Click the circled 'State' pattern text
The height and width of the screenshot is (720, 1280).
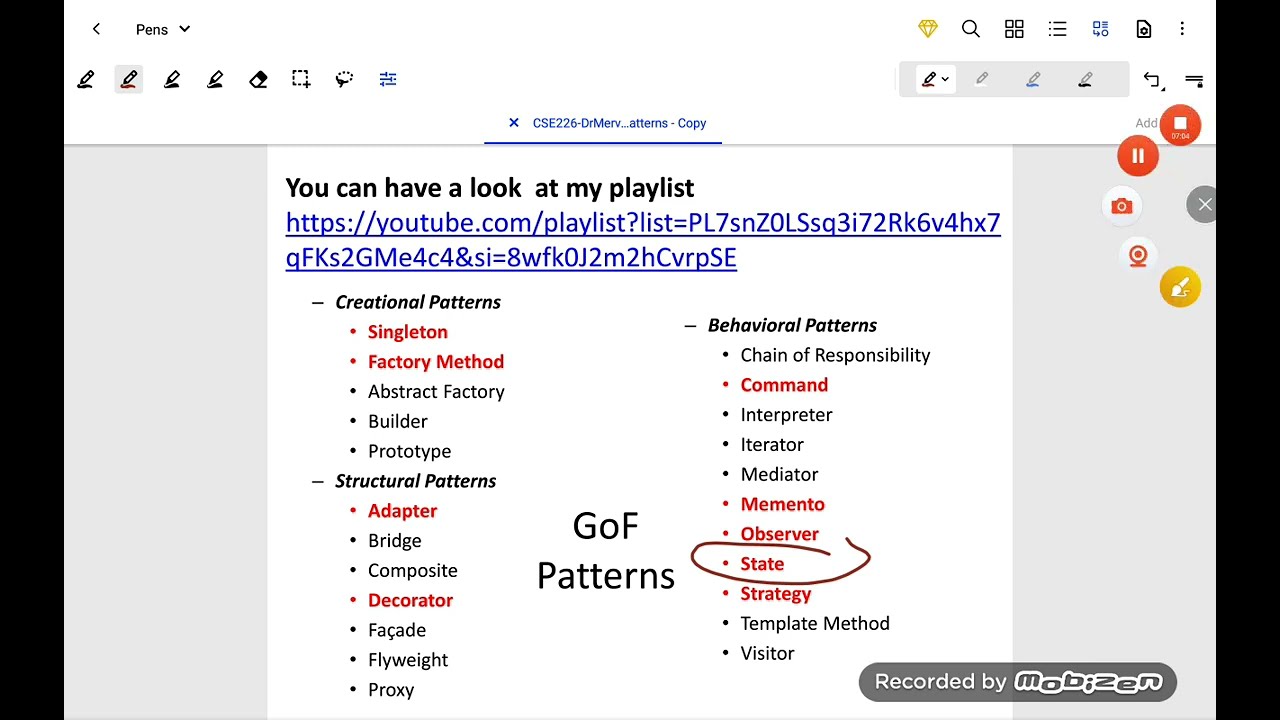pos(762,564)
